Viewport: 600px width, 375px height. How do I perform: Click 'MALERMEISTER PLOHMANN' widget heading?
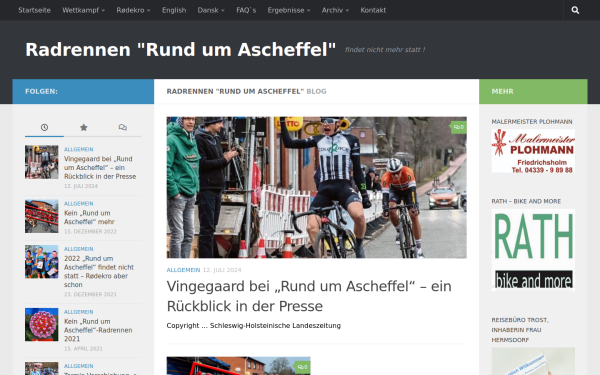click(x=532, y=122)
